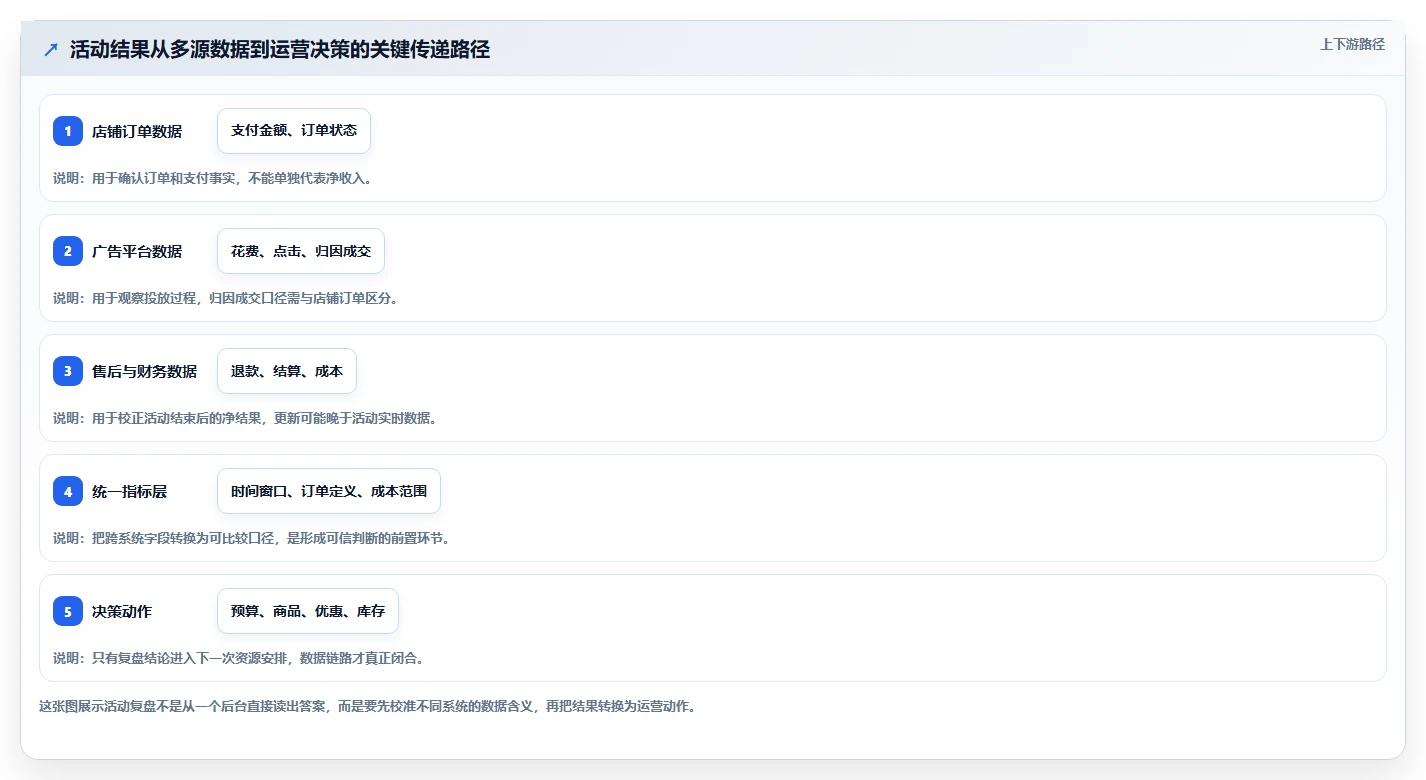Click the step 2 number badge
The width and height of the screenshot is (1426, 780).
(68, 251)
